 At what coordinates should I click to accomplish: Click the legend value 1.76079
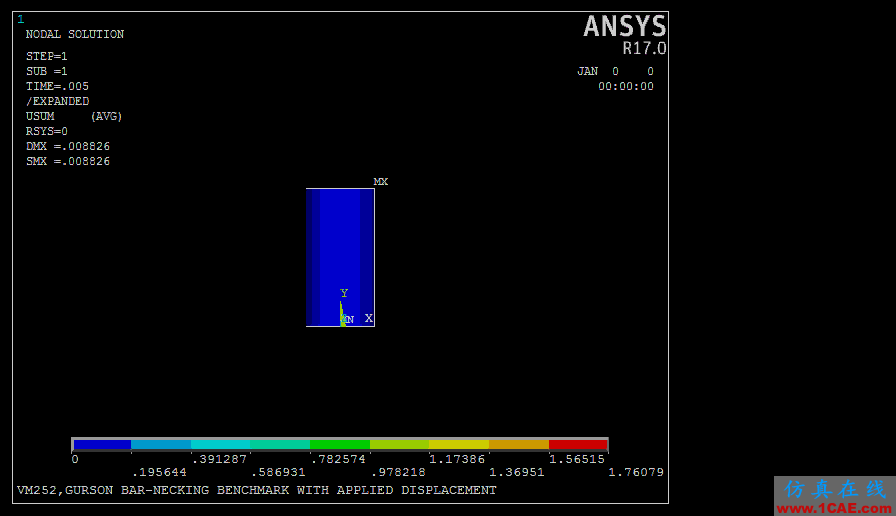[x=636, y=473]
